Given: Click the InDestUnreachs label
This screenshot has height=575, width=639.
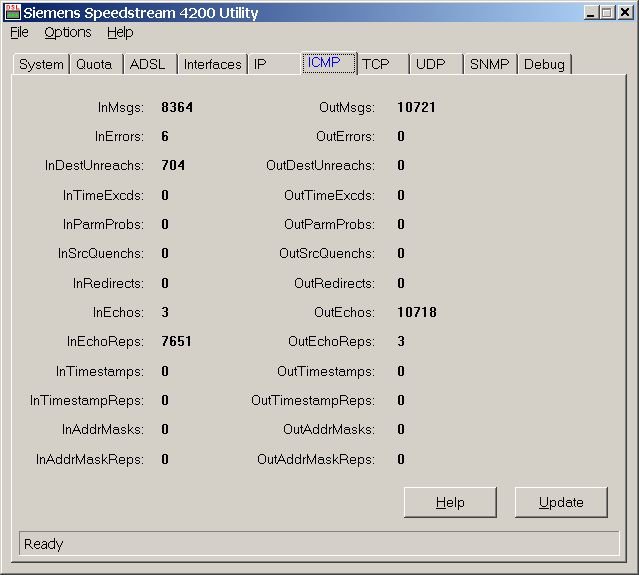Looking at the screenshot, I should 94,165.
